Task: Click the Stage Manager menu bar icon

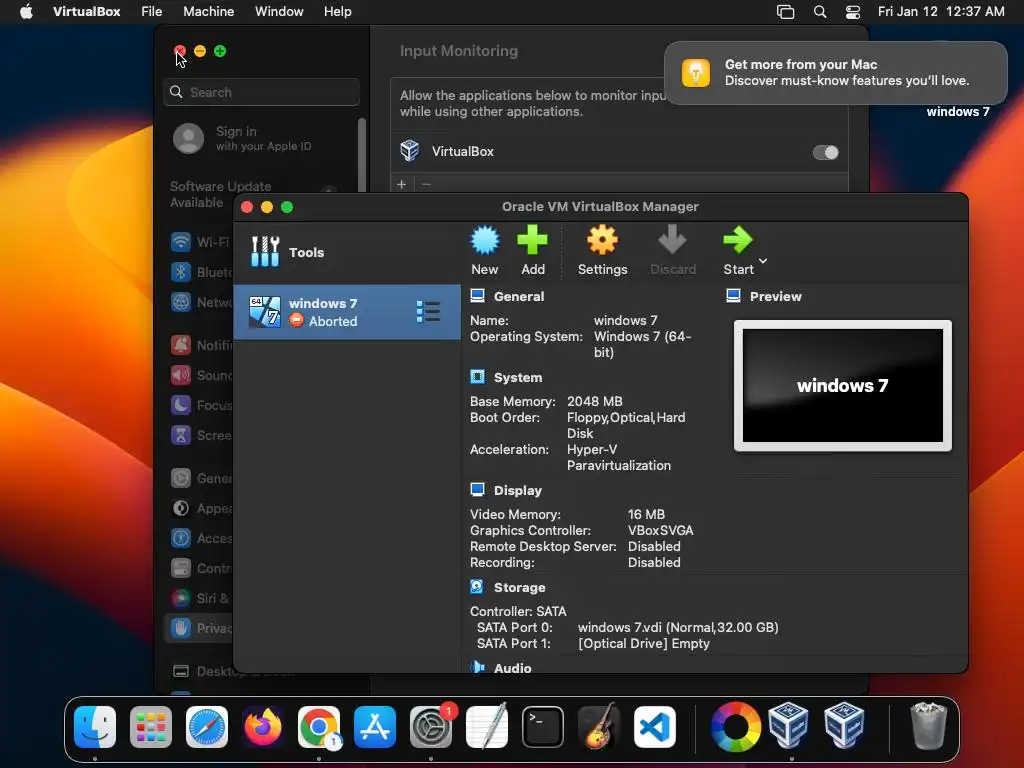Action: (x=785, y=12)
